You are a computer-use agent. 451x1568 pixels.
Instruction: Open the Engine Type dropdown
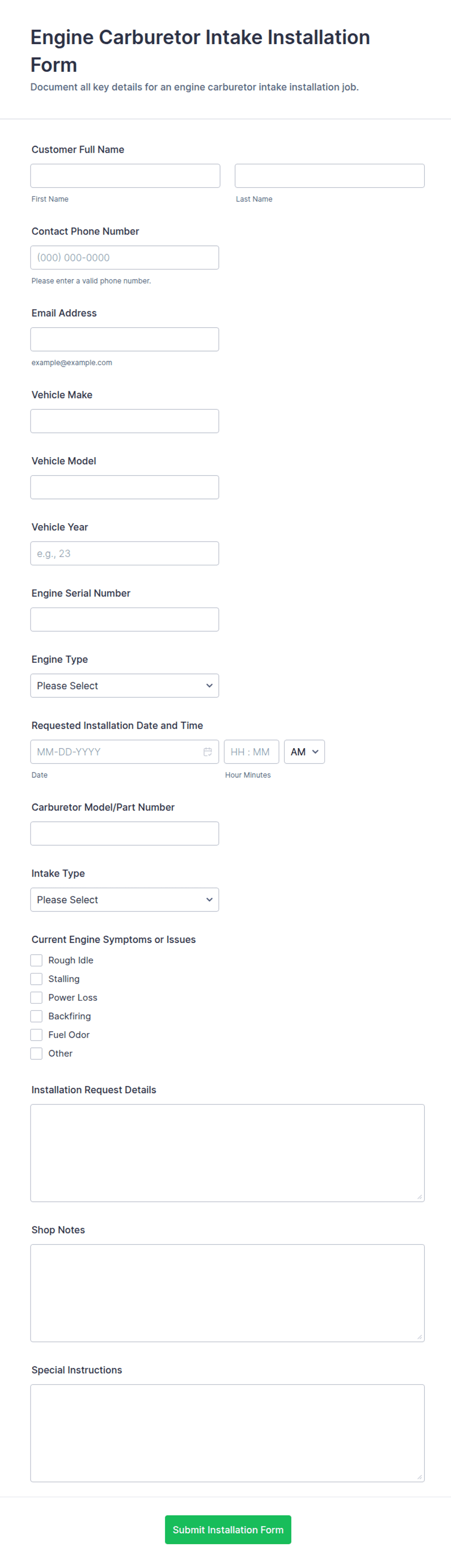point(125,686)
